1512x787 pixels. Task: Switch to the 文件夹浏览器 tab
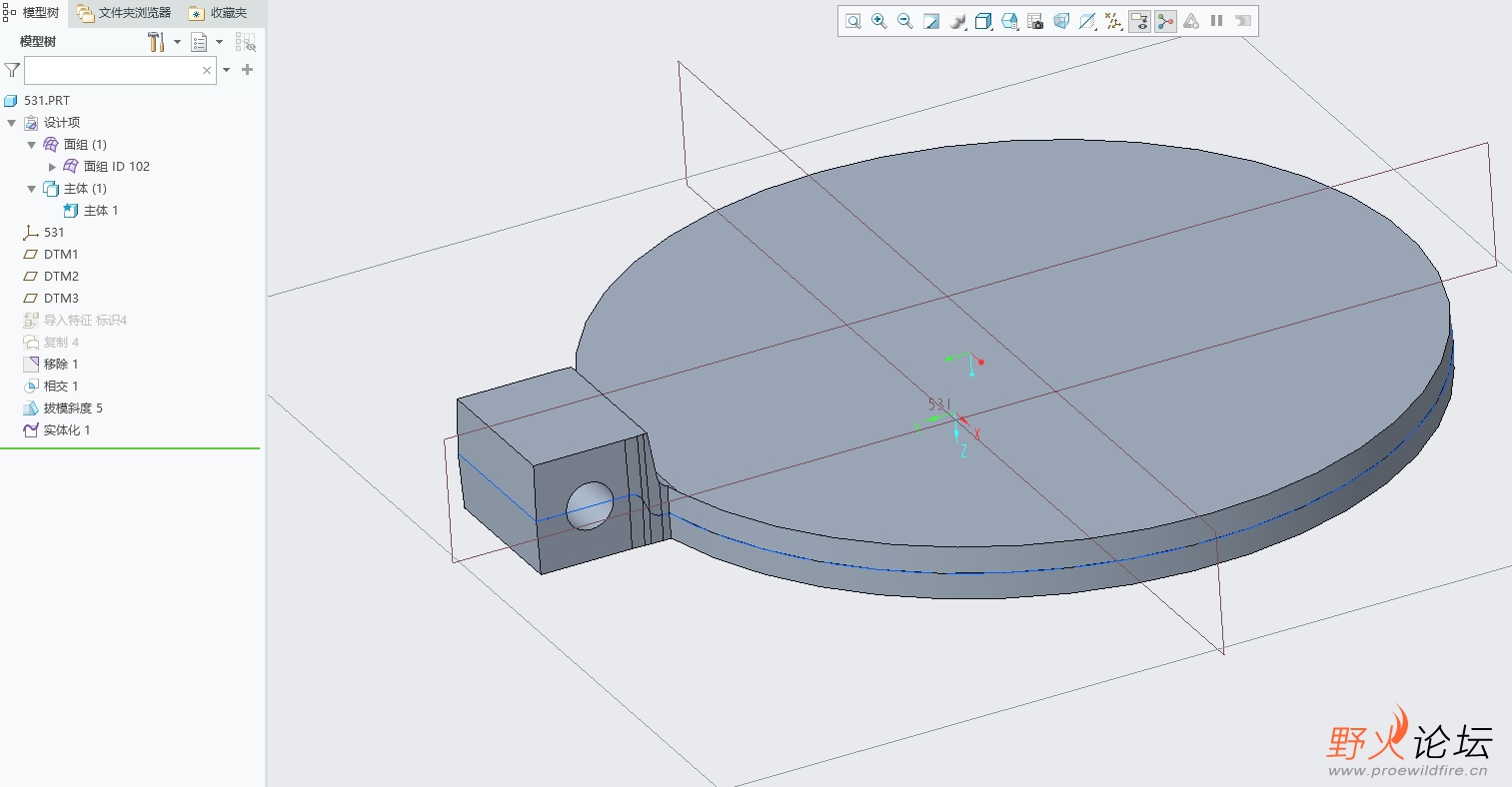click(x=125, y=13)
